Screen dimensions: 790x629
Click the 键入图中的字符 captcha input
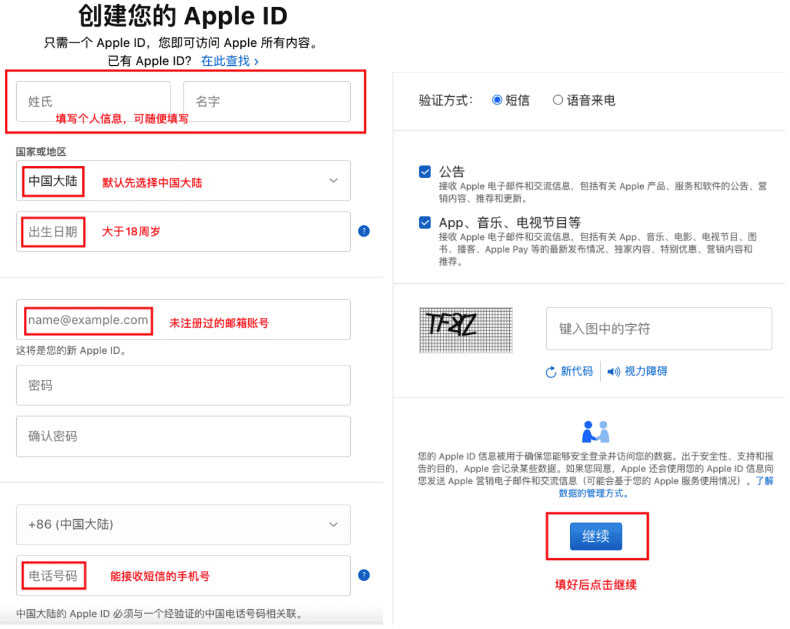(x=659, y=329)
